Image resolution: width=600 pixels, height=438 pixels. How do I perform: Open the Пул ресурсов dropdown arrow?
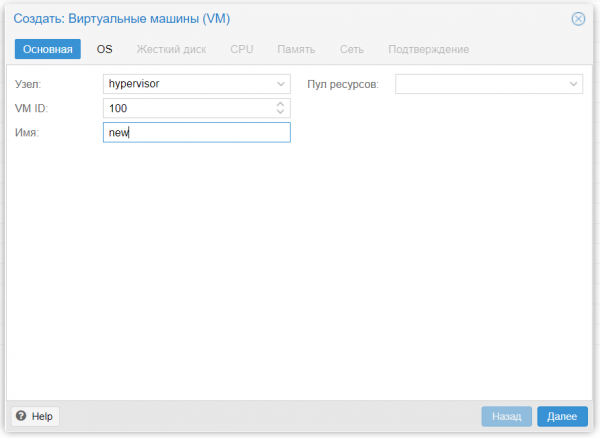point(573,84)
